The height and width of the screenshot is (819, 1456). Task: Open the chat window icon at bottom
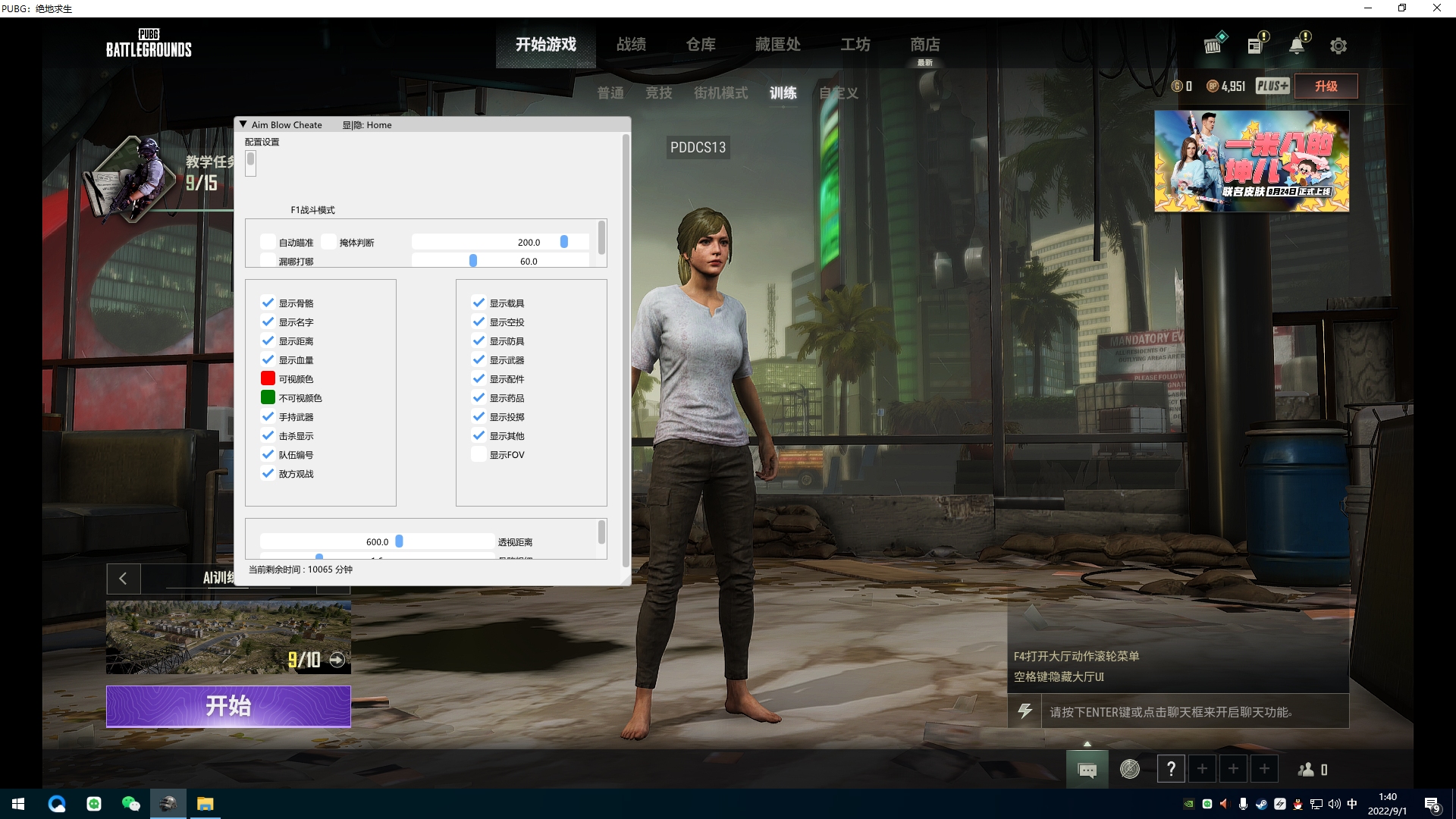tap(1087, 770)
